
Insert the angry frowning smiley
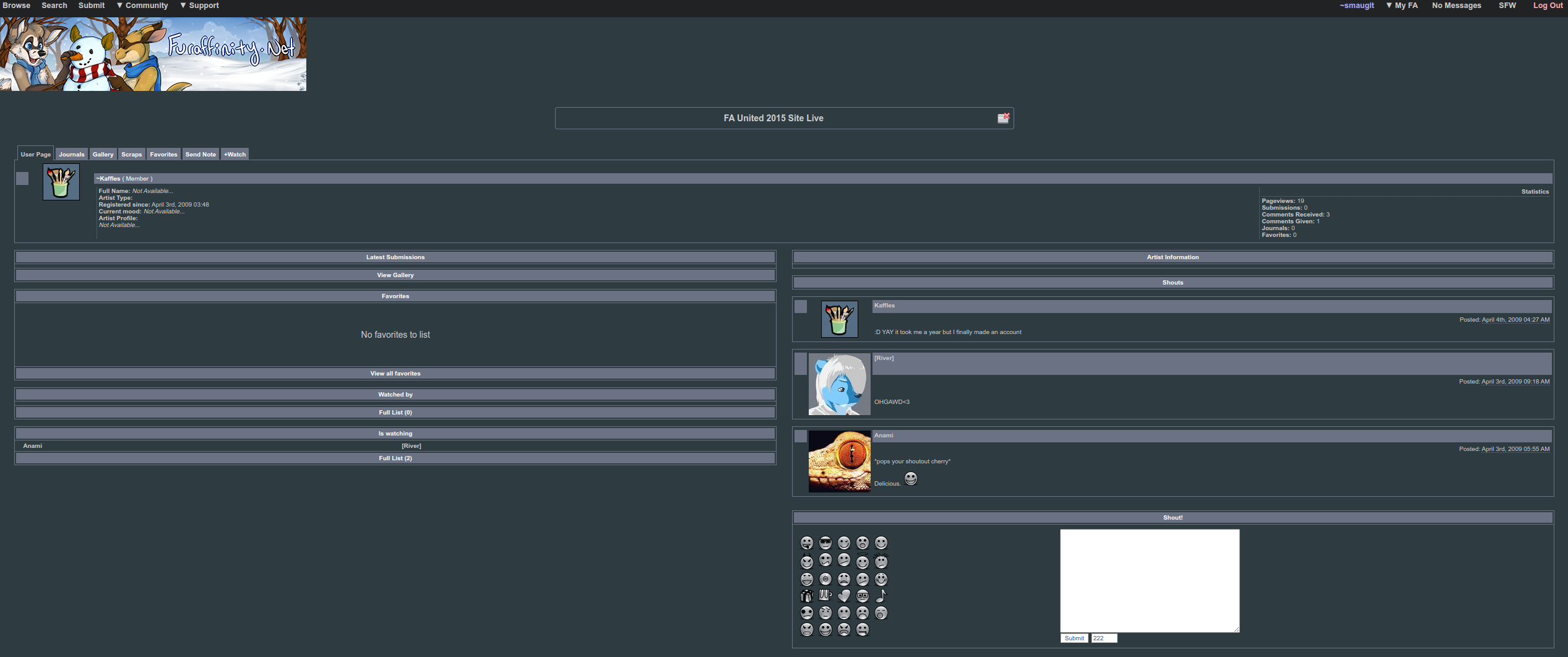844,629
